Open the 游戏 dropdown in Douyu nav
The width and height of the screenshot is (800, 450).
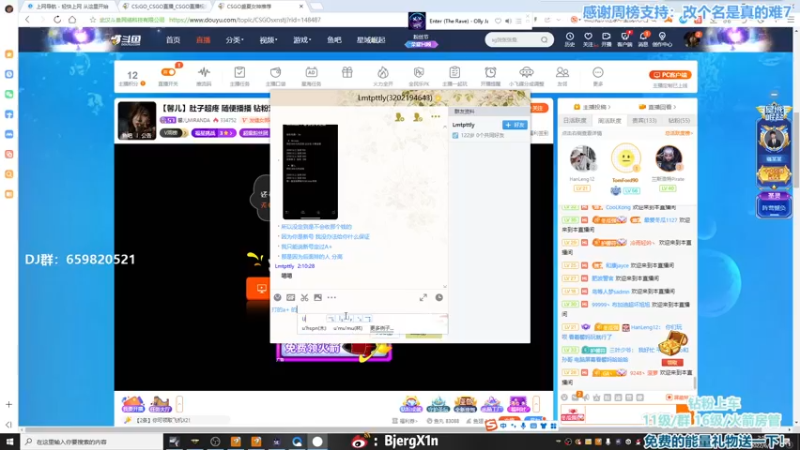pyautogui.click(x=302, y=40)
